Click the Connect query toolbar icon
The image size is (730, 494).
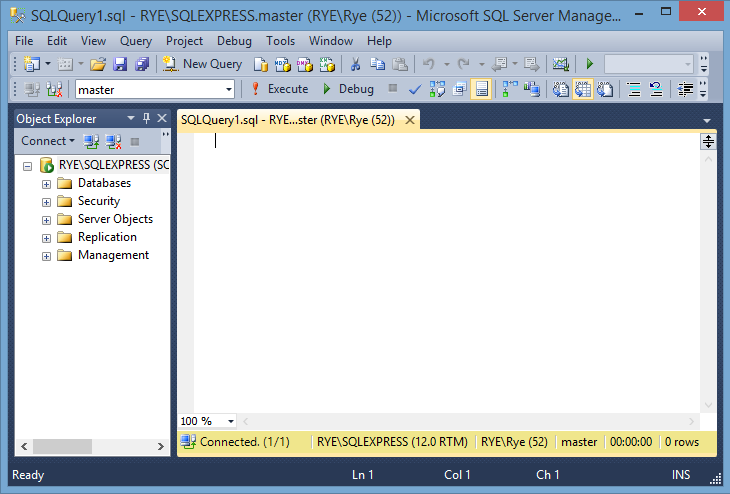tap(32, 89)
